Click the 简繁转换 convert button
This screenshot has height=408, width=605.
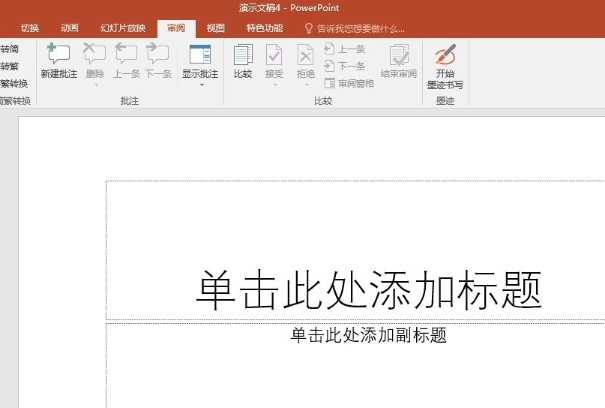pyautogui.click(x=14, y=83)
